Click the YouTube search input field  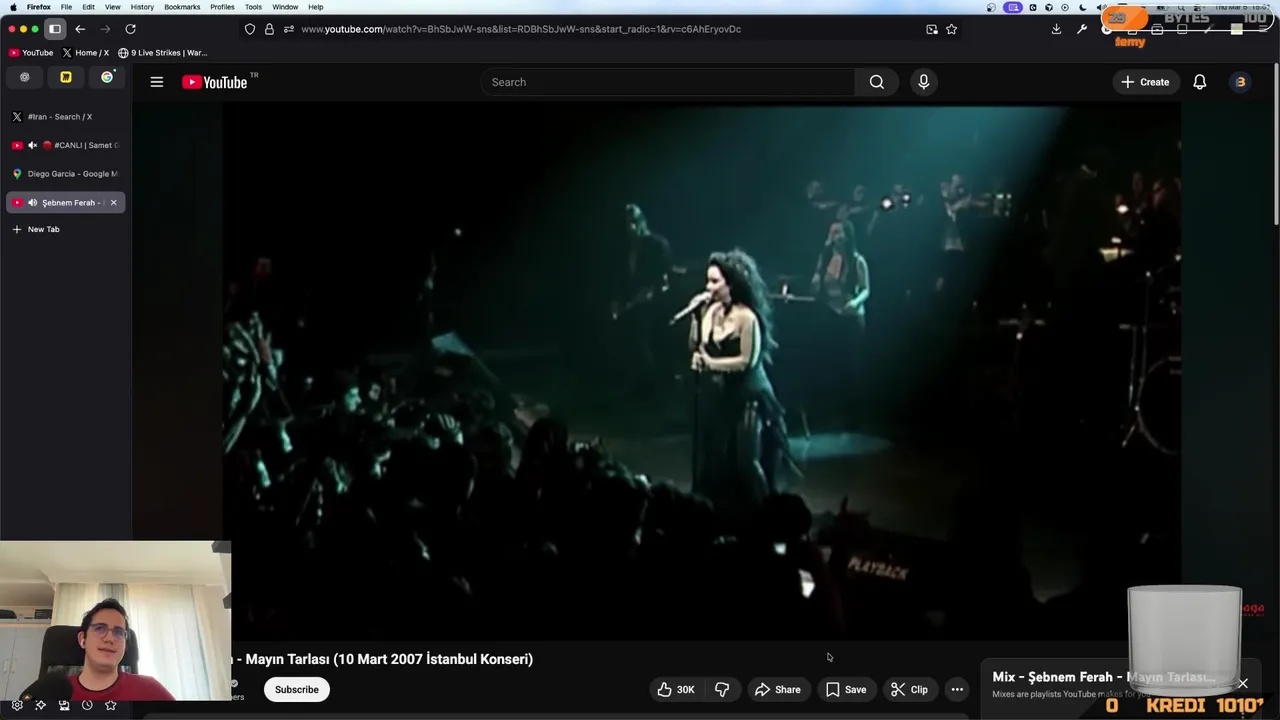pyautogui.click(x=667, y=82)
